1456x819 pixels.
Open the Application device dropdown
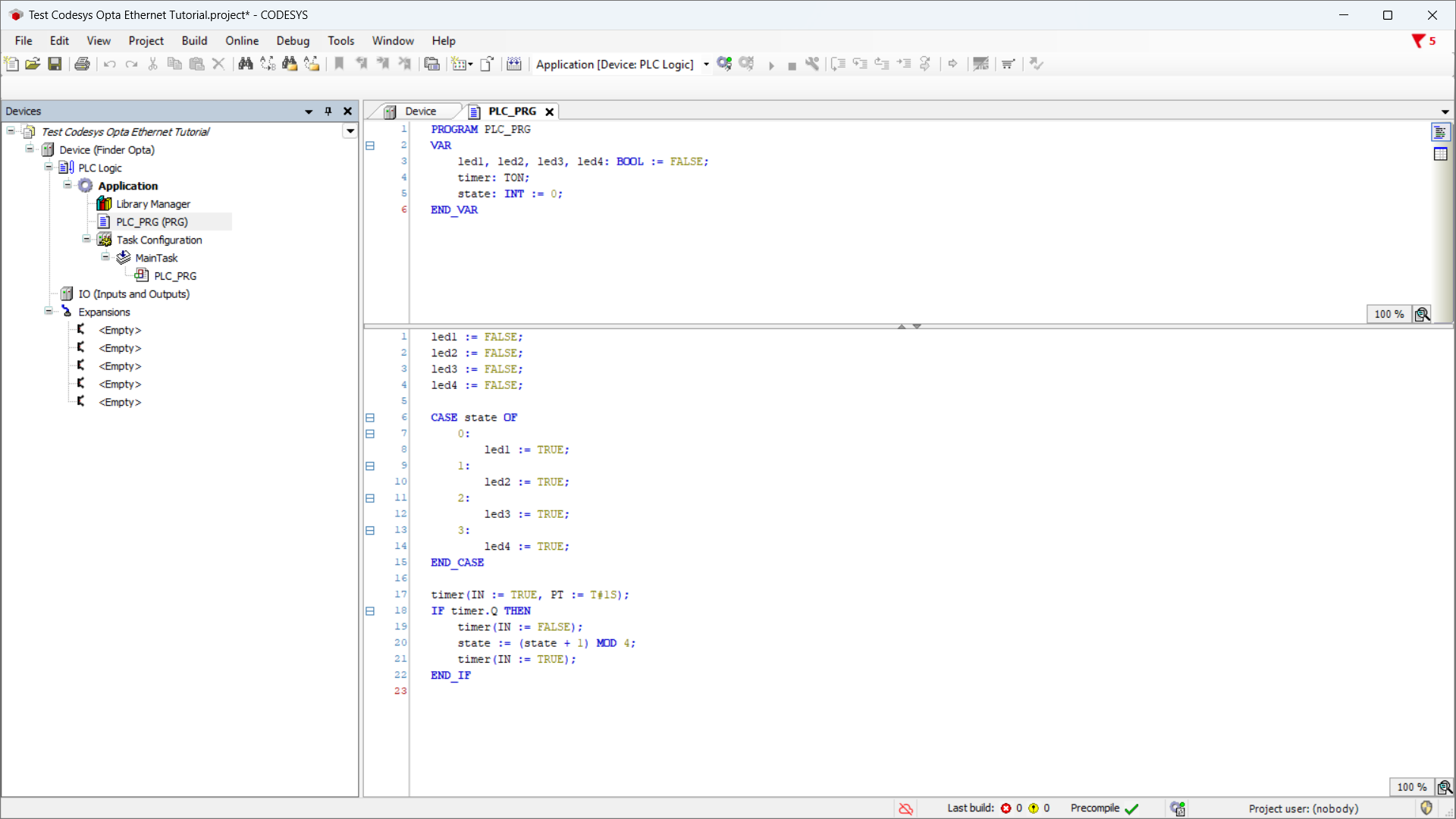(x=706, y=64)
